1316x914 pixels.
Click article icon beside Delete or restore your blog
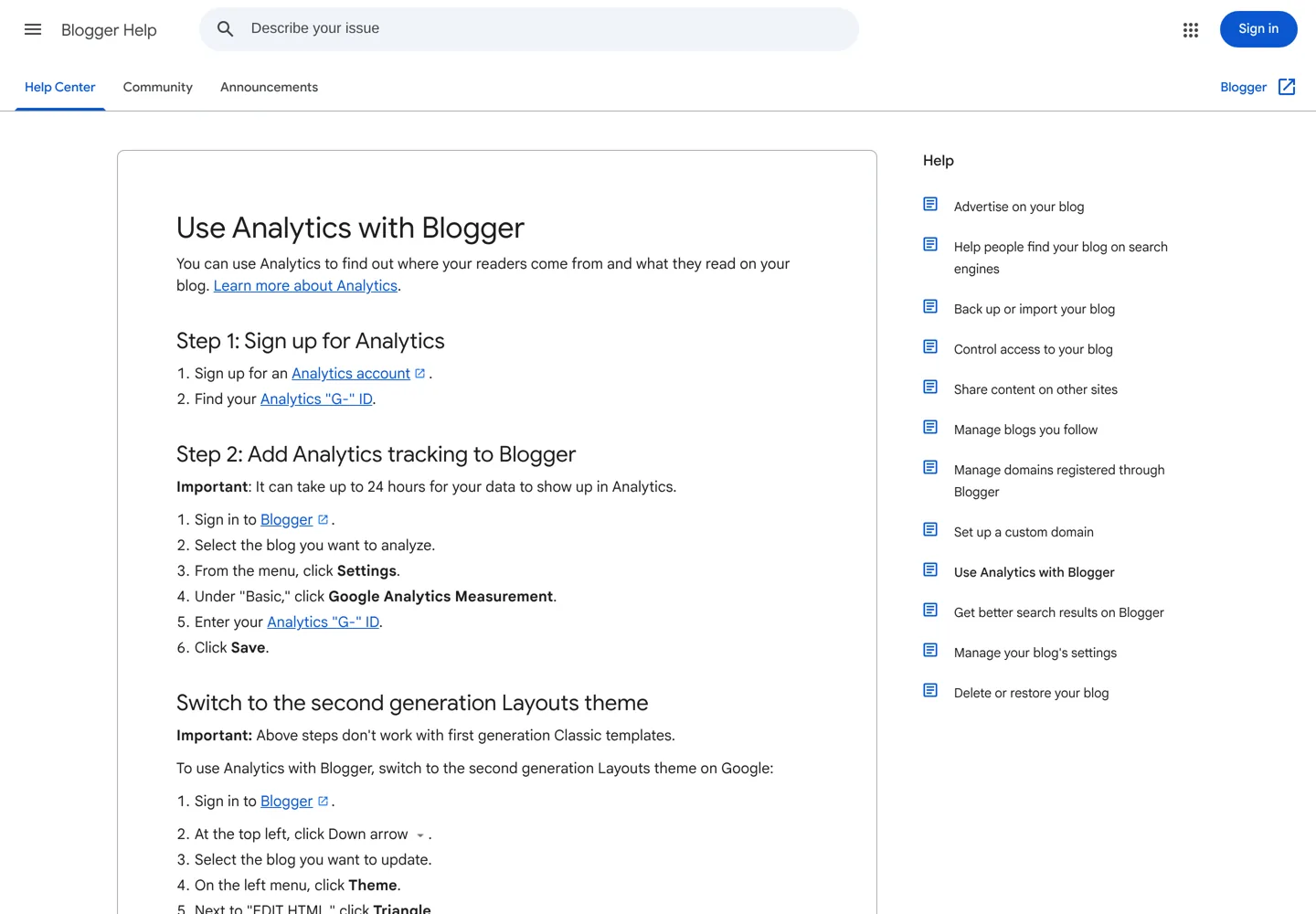tap(930, 690)
